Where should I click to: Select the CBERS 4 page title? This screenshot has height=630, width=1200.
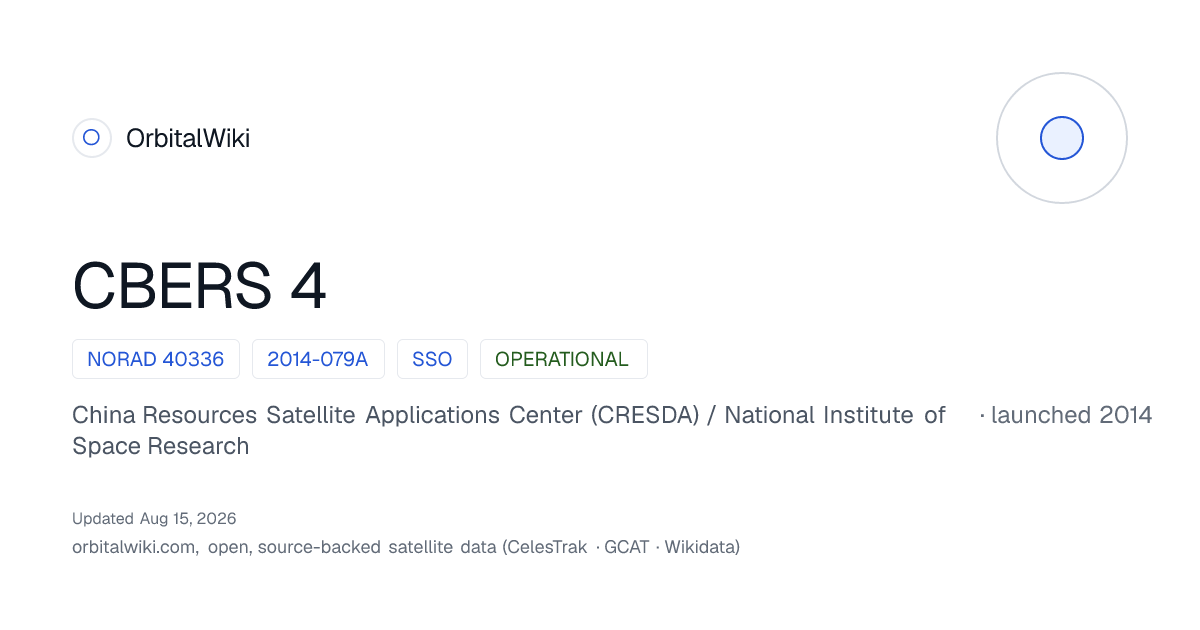(x=199, y=286)
